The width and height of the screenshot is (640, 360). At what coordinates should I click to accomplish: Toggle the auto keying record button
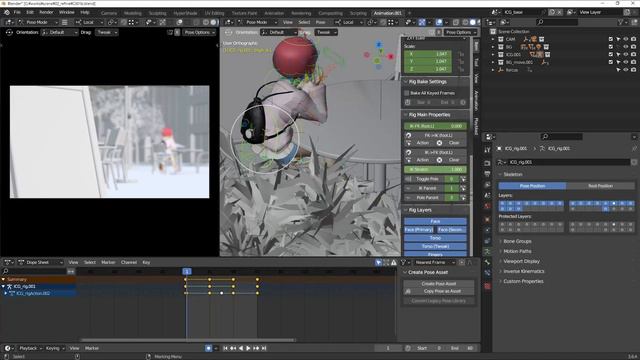point(209,348)
